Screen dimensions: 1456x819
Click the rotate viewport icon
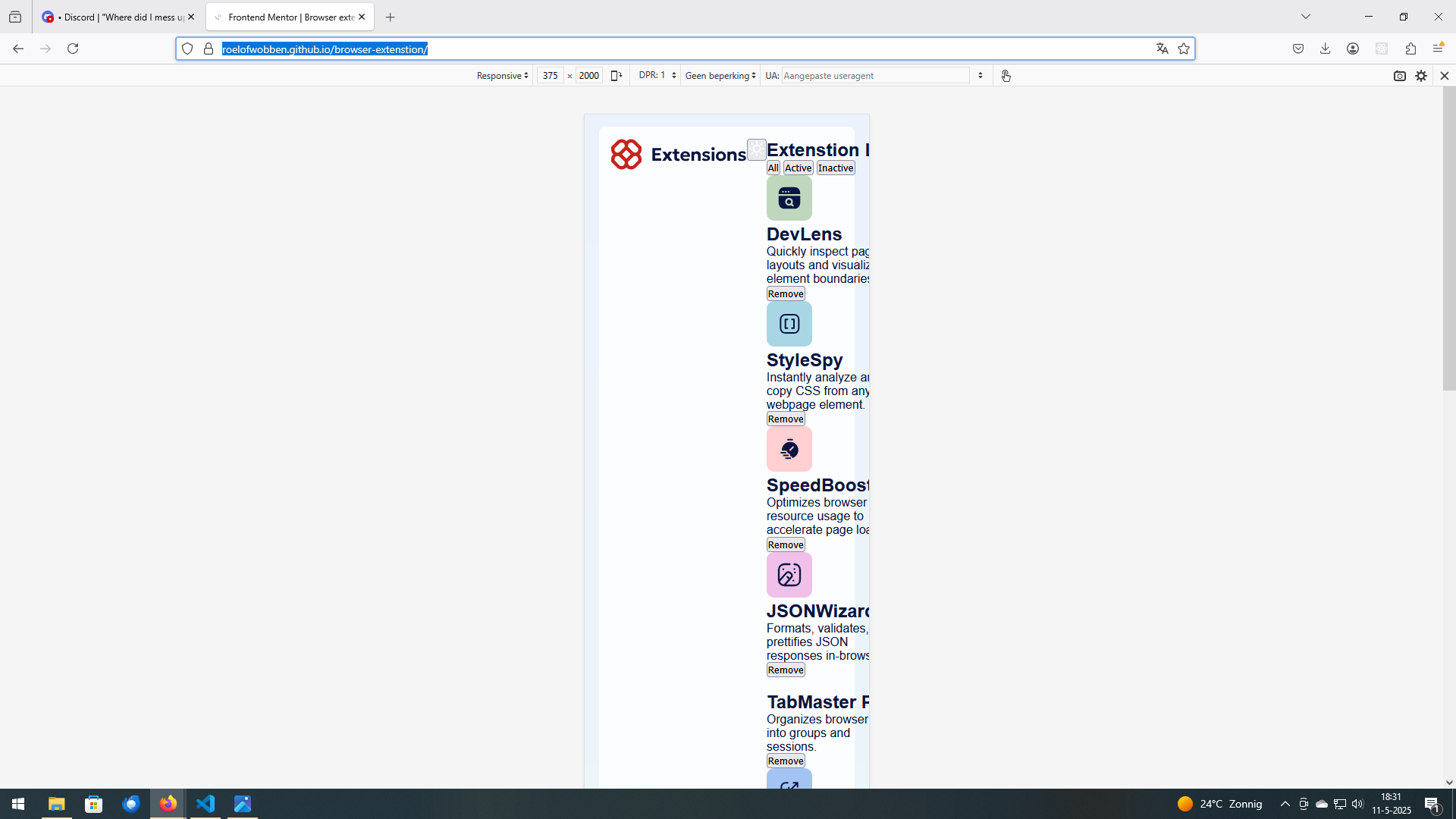coord(616,76)
